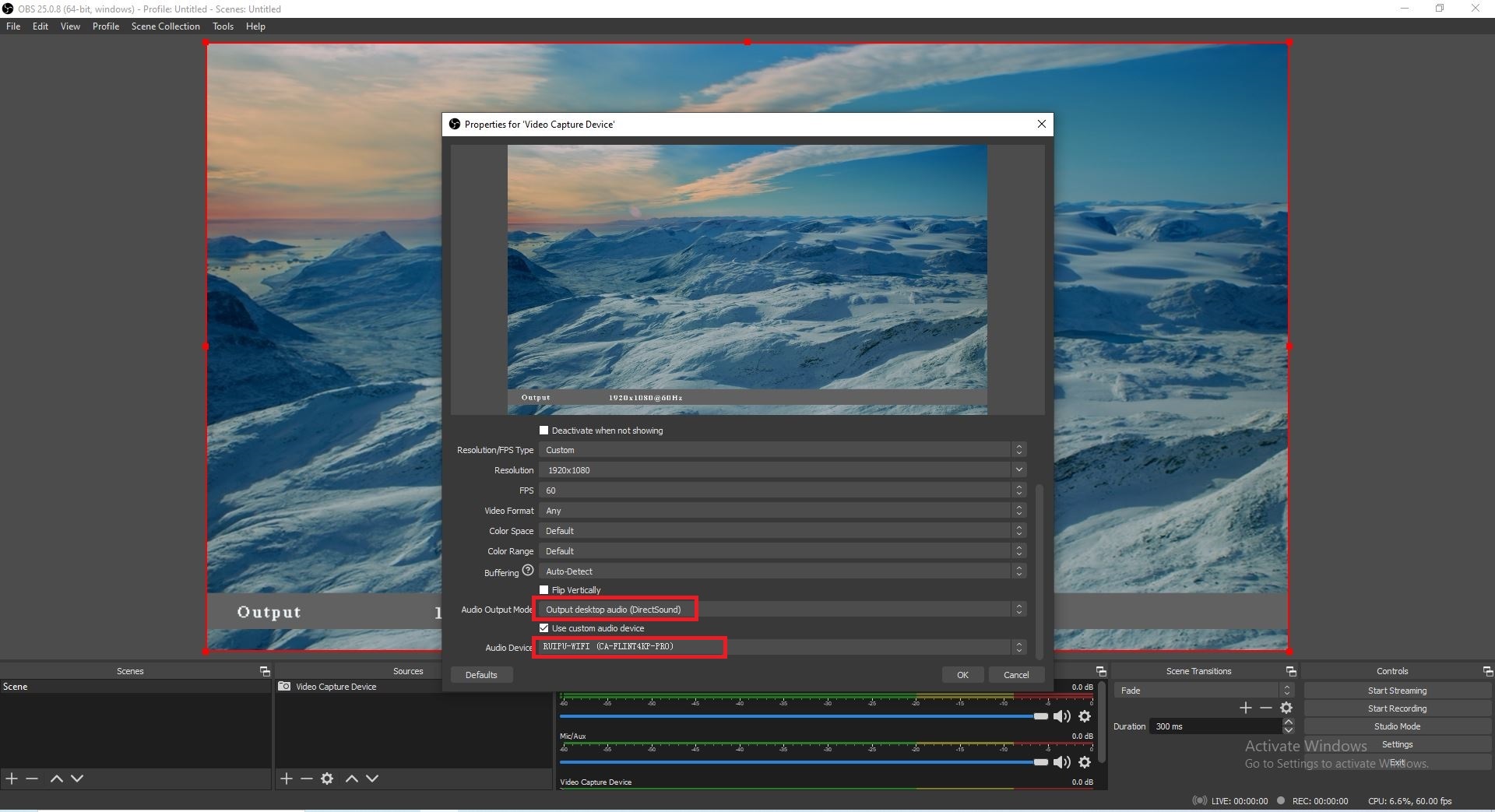Open Audio Output Mode dropdown

783,610
